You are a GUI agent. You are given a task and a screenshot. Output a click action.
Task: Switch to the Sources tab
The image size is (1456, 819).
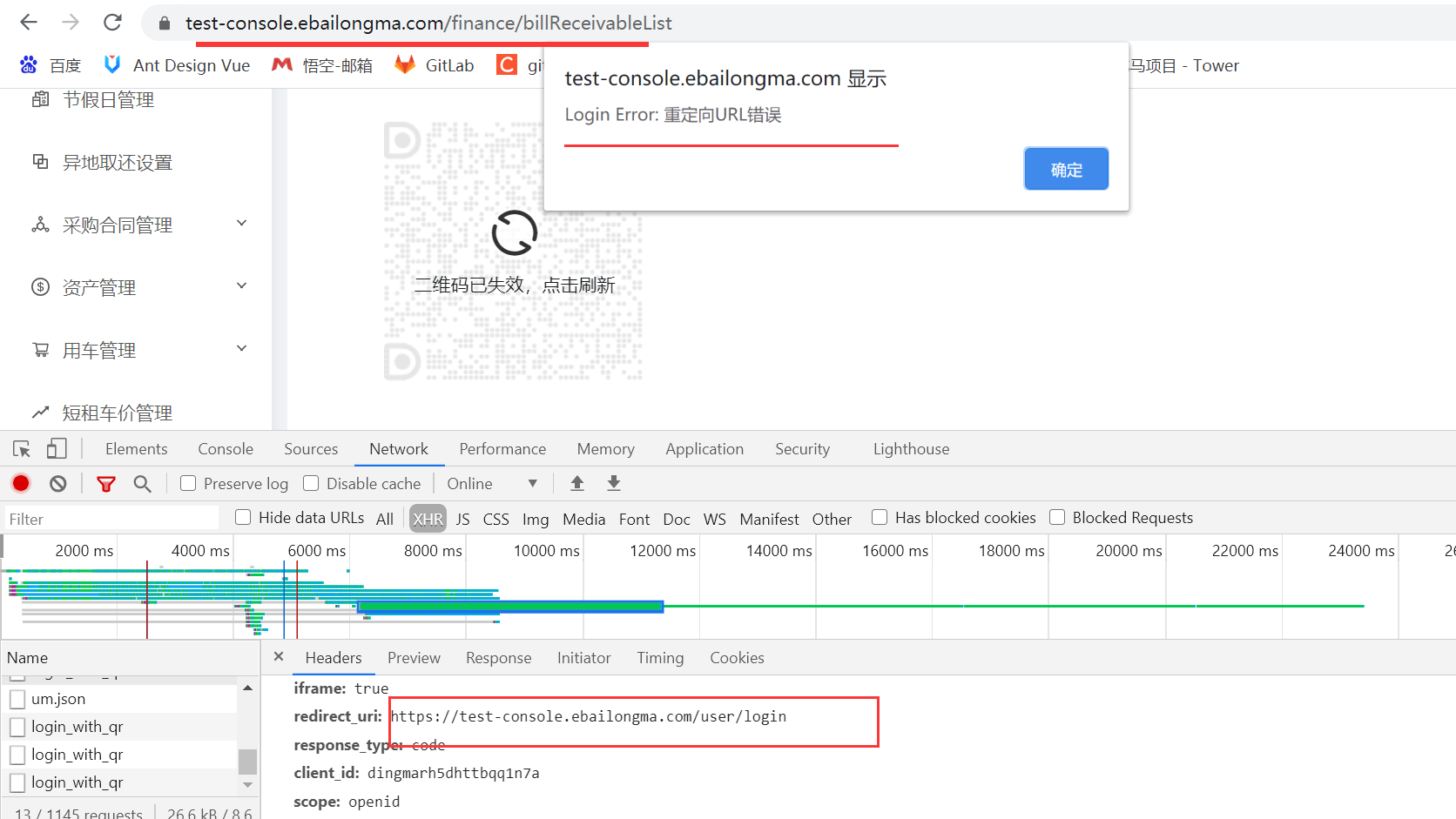pyautogui.click(x=311, y=449)
